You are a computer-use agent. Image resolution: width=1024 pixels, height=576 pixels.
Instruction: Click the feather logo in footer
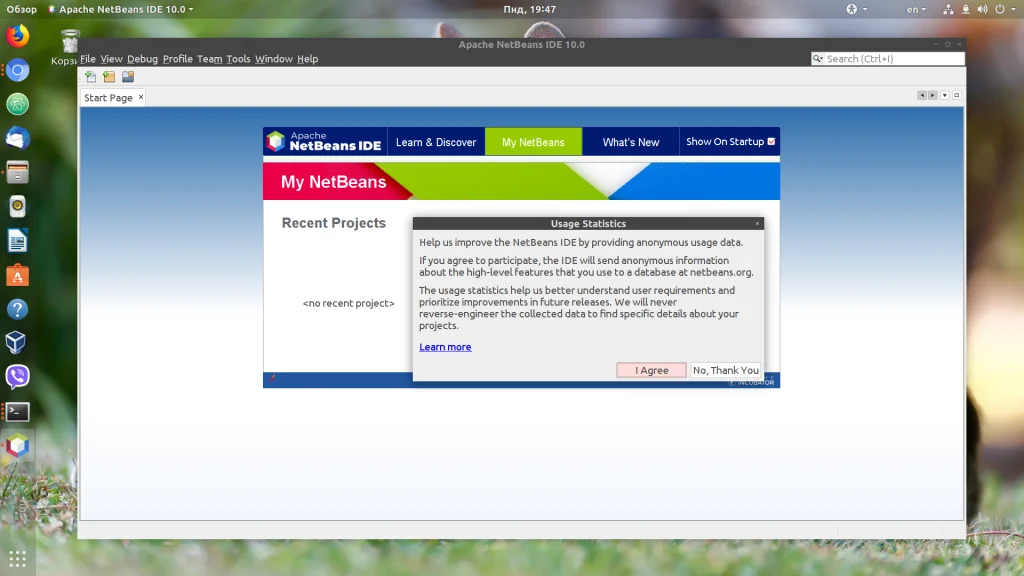pos(272,379)
